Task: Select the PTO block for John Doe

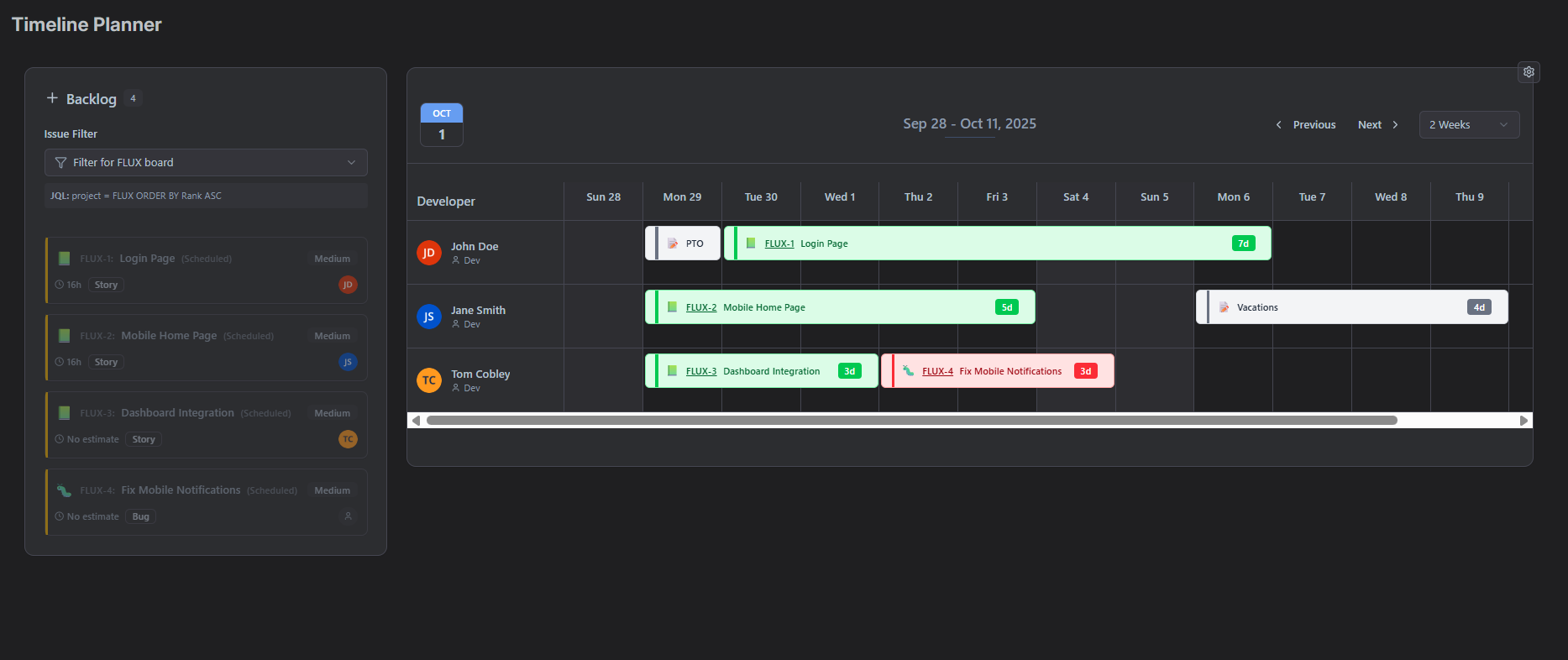Action: coord(684,244)
